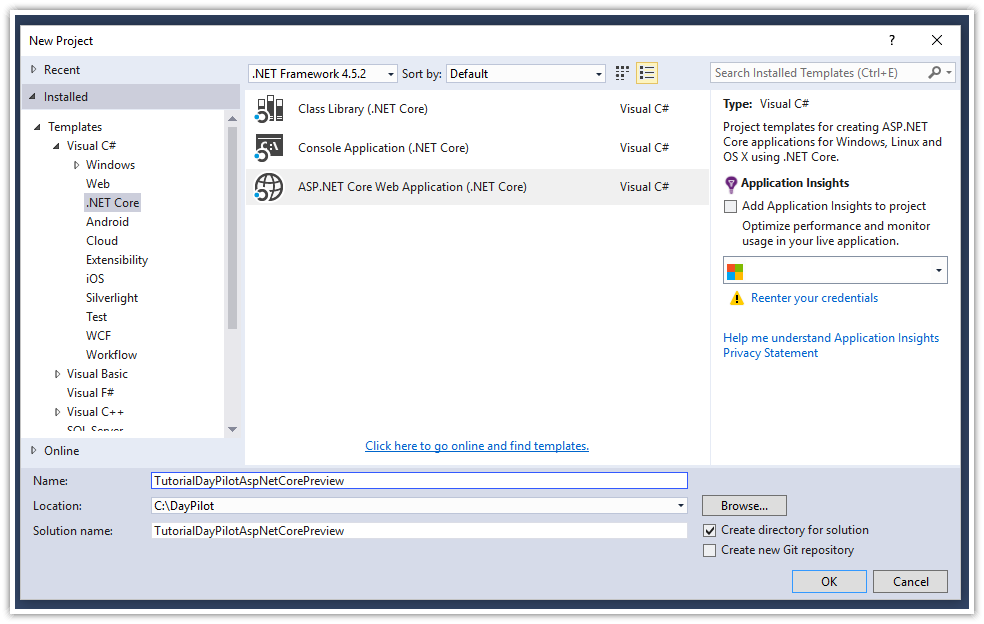Click the search magnifier icon

(x=934, y=73)
